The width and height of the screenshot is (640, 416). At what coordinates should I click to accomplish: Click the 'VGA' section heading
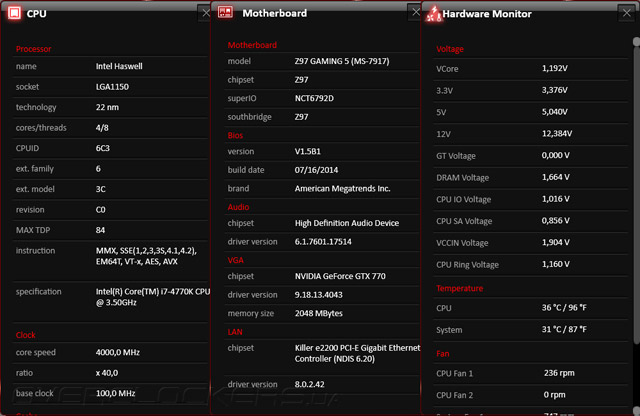click(x=236, y=260)
